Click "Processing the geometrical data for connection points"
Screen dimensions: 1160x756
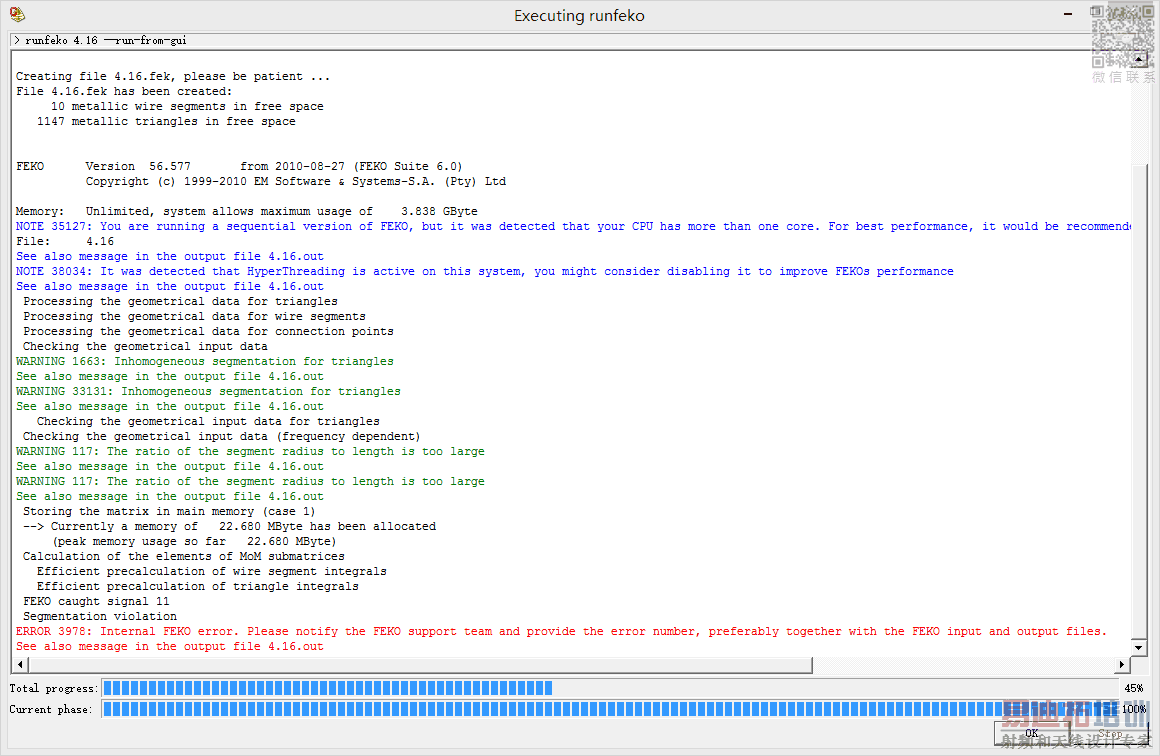coord(209,331)
